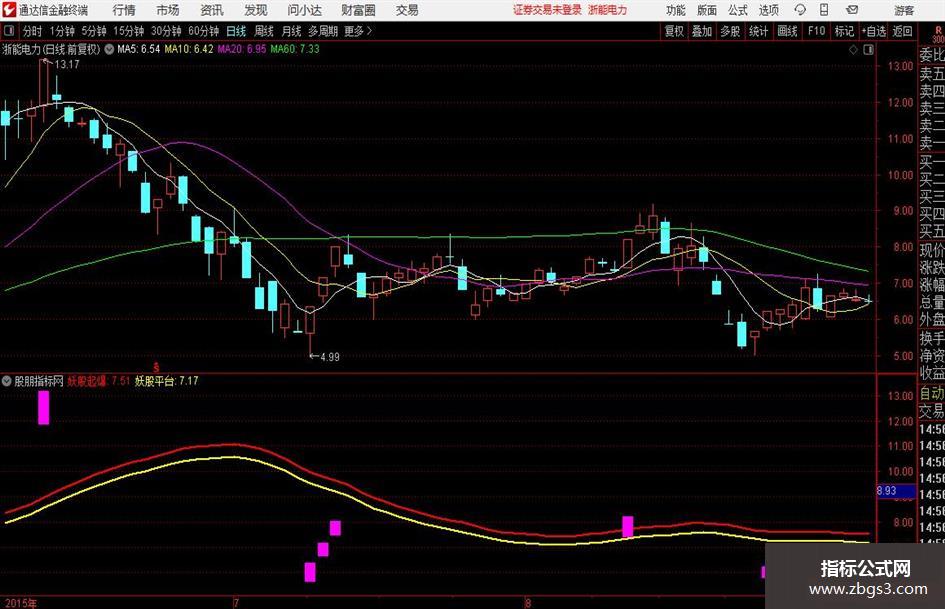Open the MA indicator settings dropdown circle
Screen dimensions: 945x609
pyautogui.click(x=109, y=49)
